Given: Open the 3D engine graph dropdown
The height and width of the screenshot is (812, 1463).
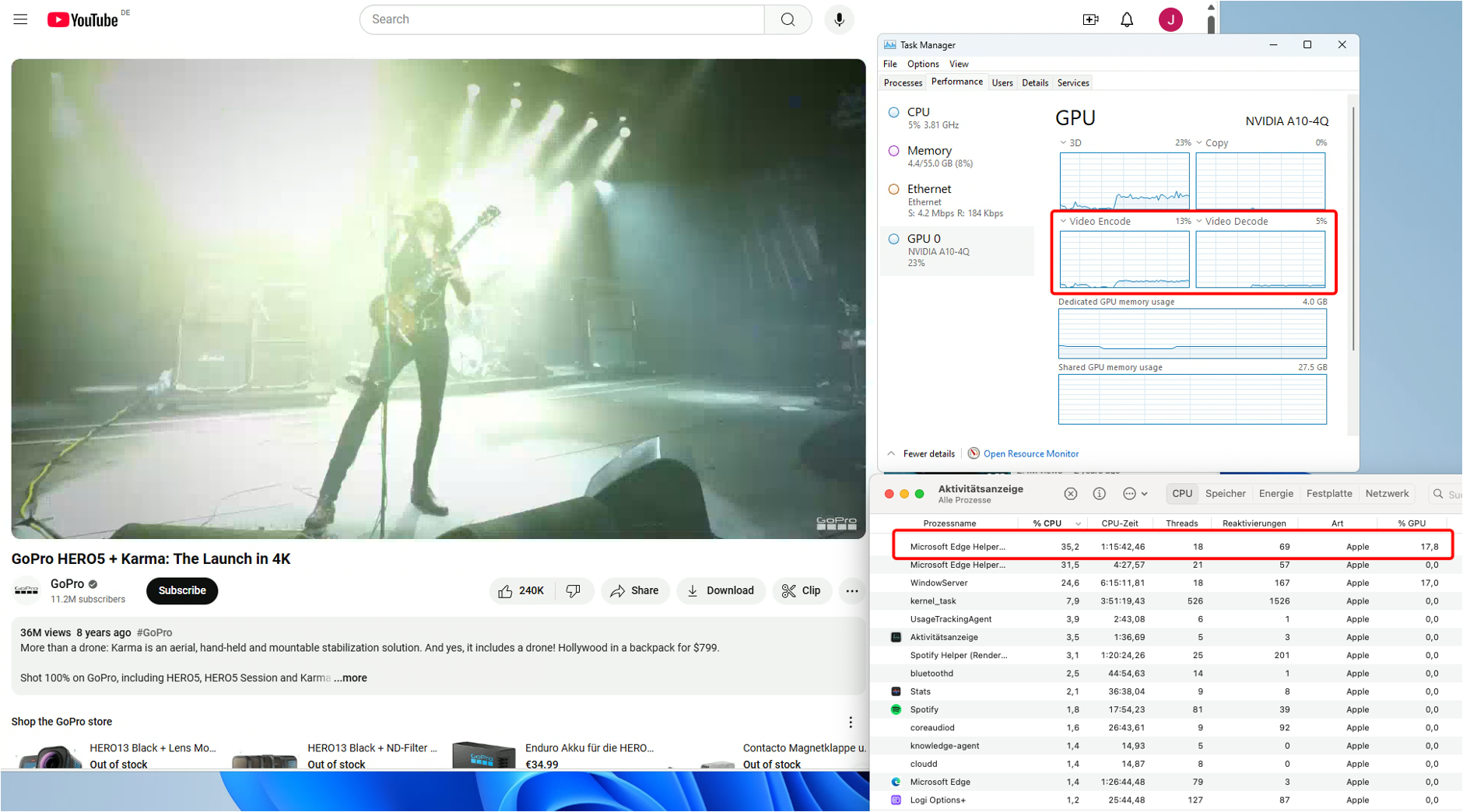Looking at the screenshot, I should tap(1063, 143).
